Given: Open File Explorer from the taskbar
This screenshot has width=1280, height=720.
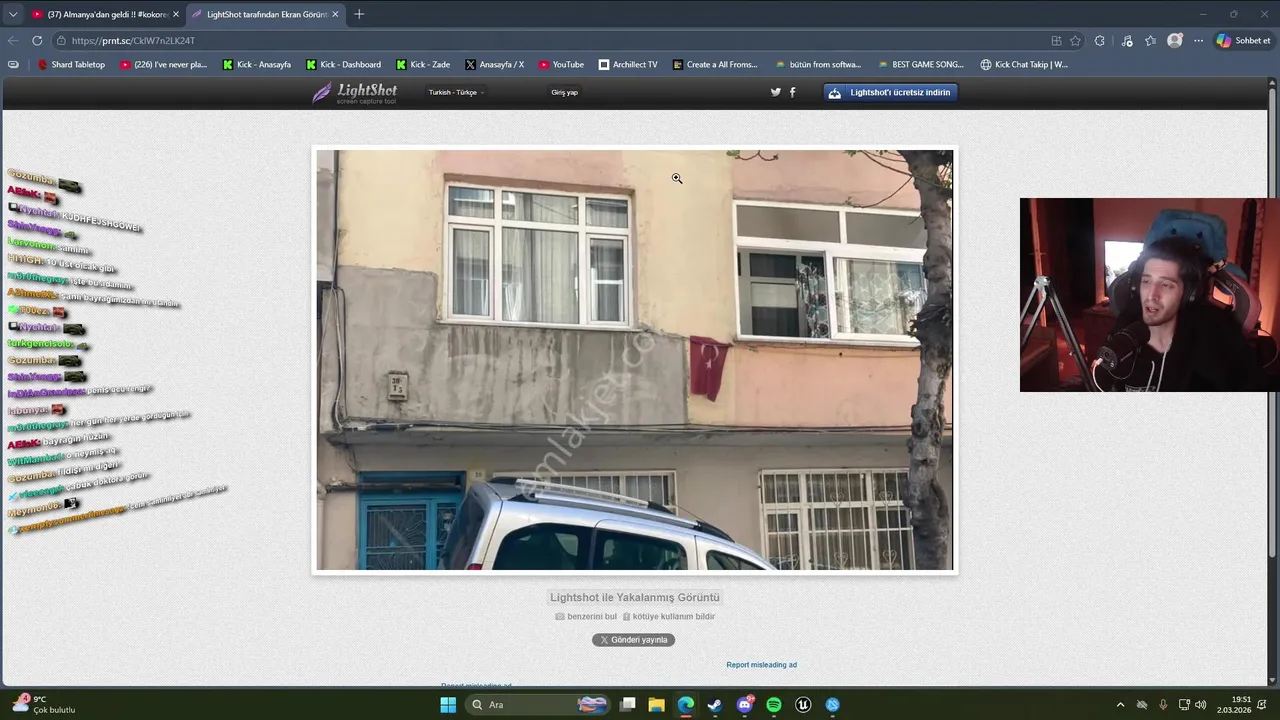Looking at the screenshot, I should pos(657,705).
